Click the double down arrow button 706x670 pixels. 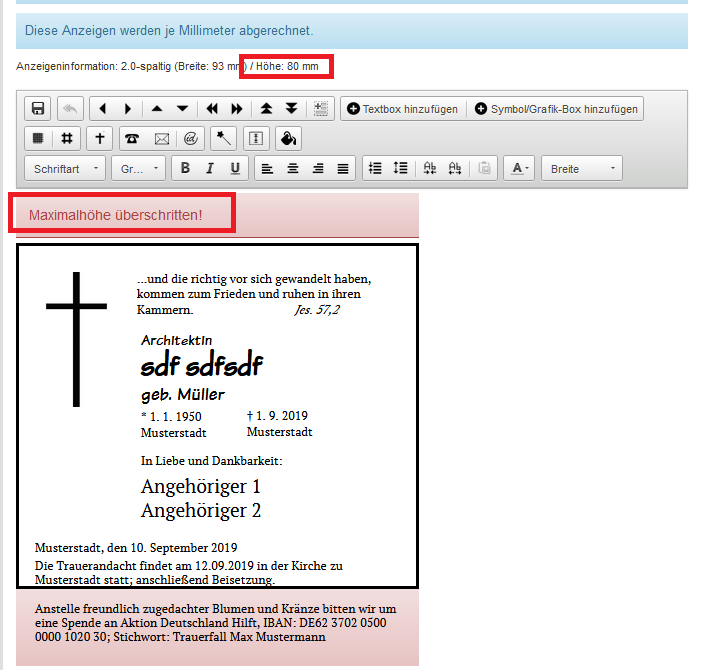coord(292,109)
